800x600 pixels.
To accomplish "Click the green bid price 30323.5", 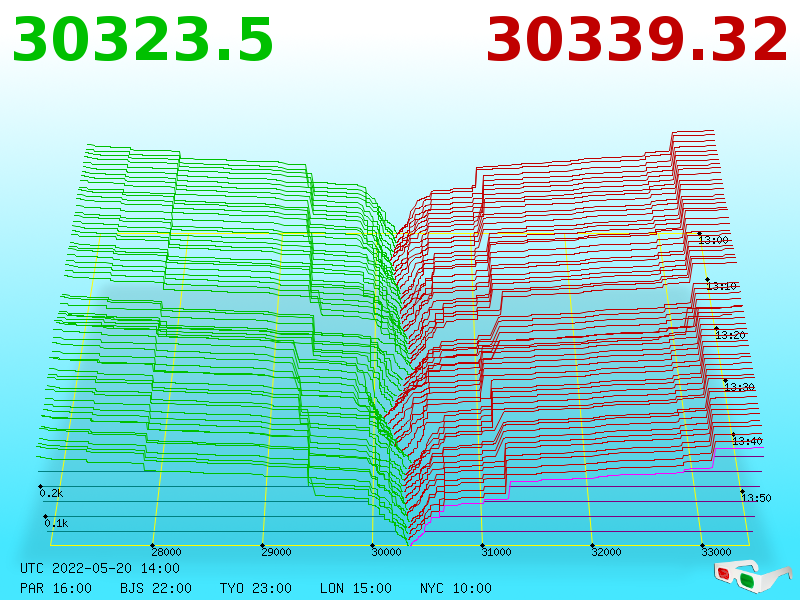I will point(143,40).
